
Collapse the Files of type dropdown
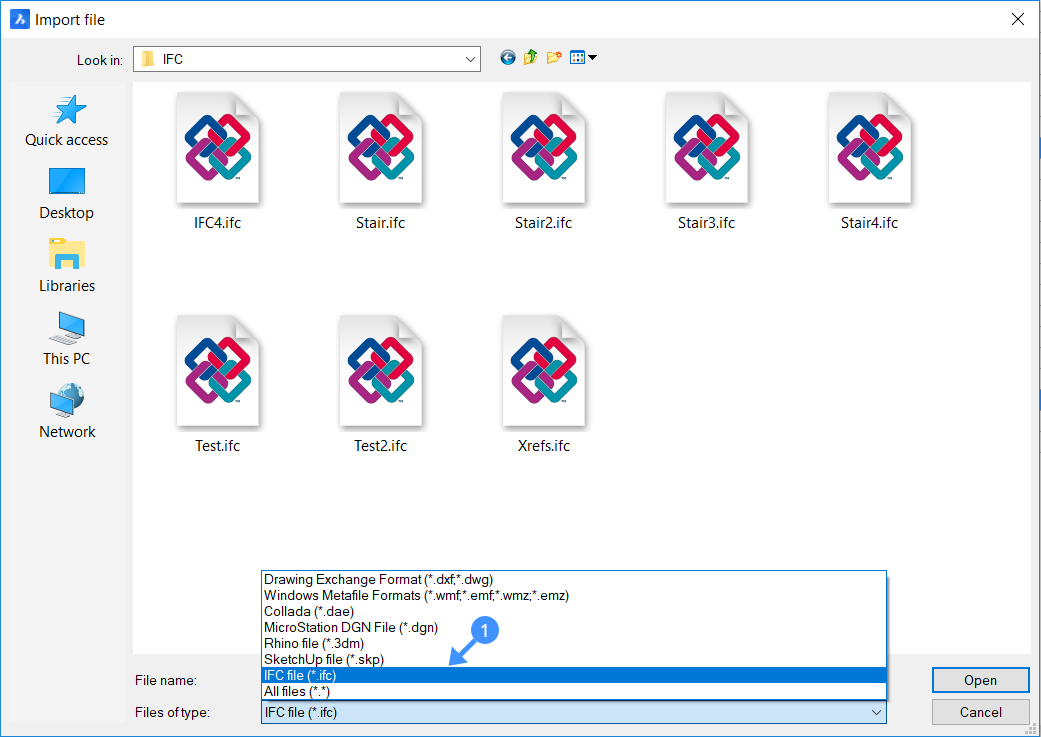coord(876,712)
